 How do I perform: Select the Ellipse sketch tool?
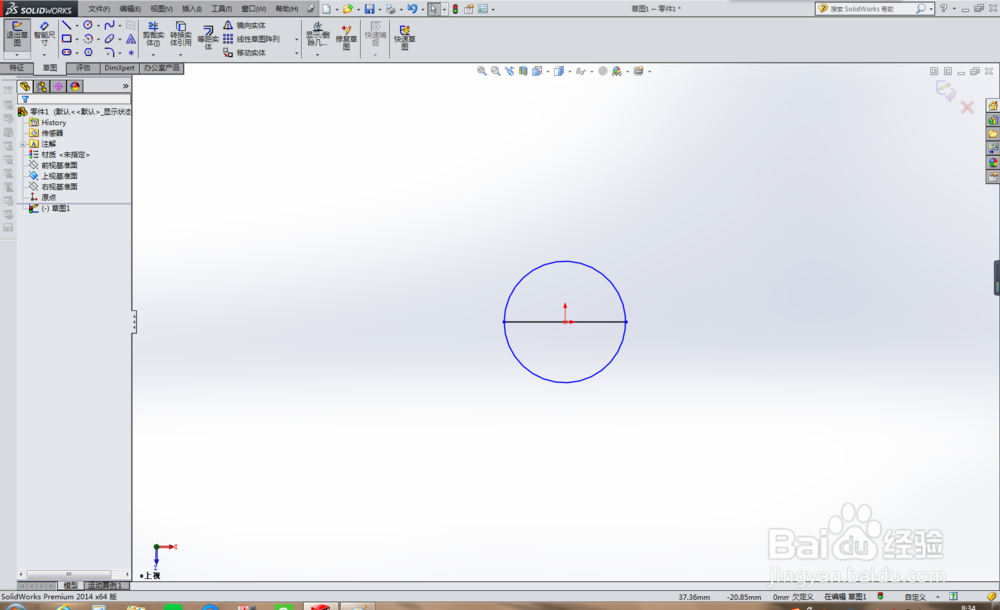point(109,39)
